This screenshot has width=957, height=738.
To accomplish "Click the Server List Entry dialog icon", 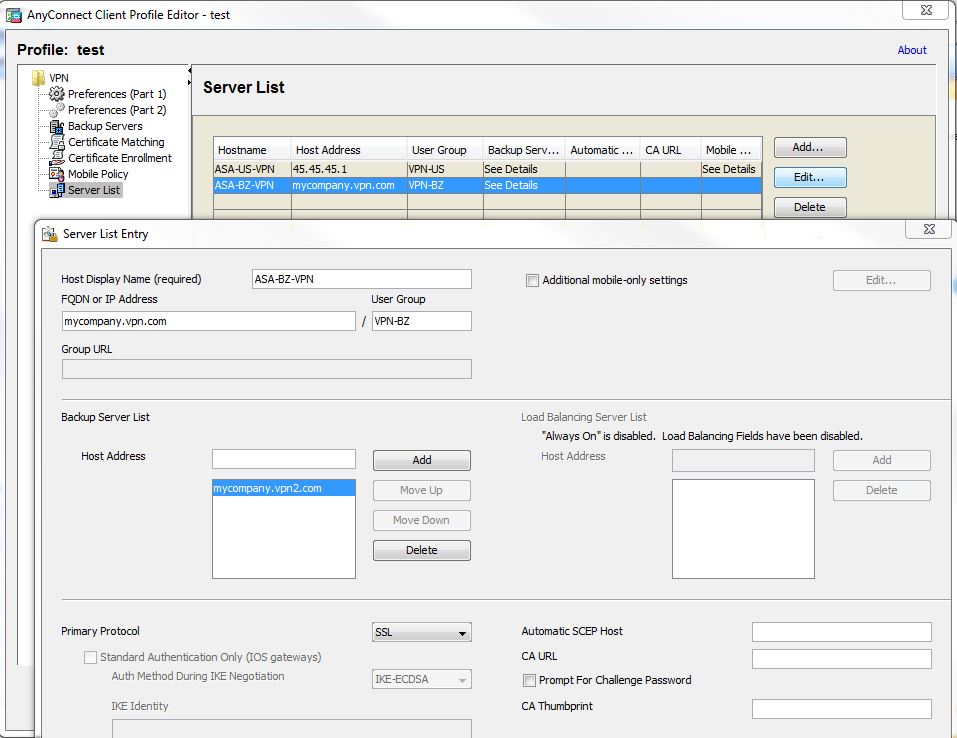I will tap(49, 233).
